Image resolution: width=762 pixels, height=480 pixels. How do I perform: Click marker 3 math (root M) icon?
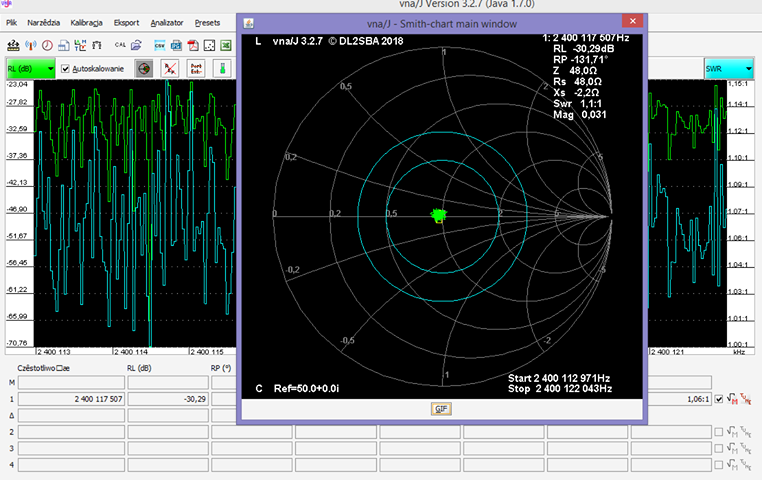[x=732, y=448]
